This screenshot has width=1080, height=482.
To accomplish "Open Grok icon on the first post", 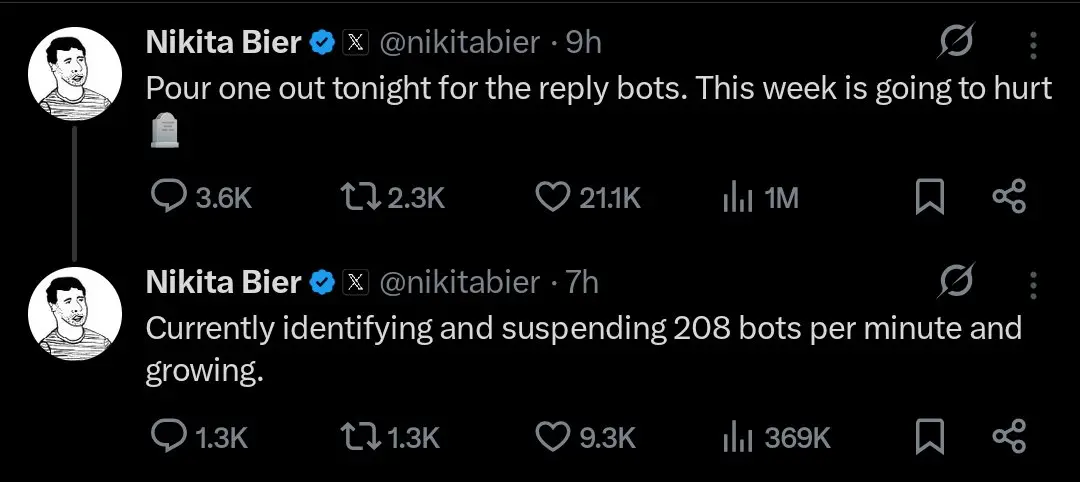I will [x=956, y=43].
